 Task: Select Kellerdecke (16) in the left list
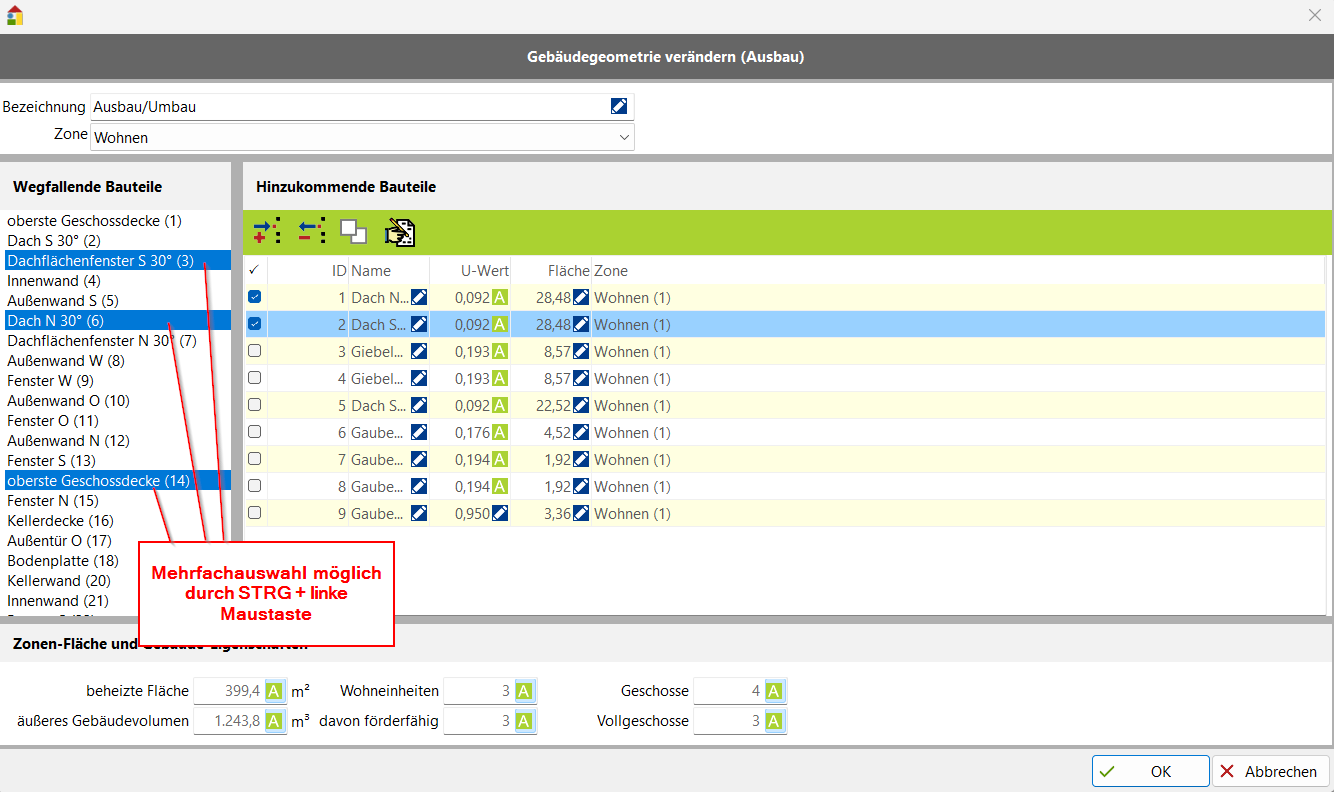click(x=60, y=521)
